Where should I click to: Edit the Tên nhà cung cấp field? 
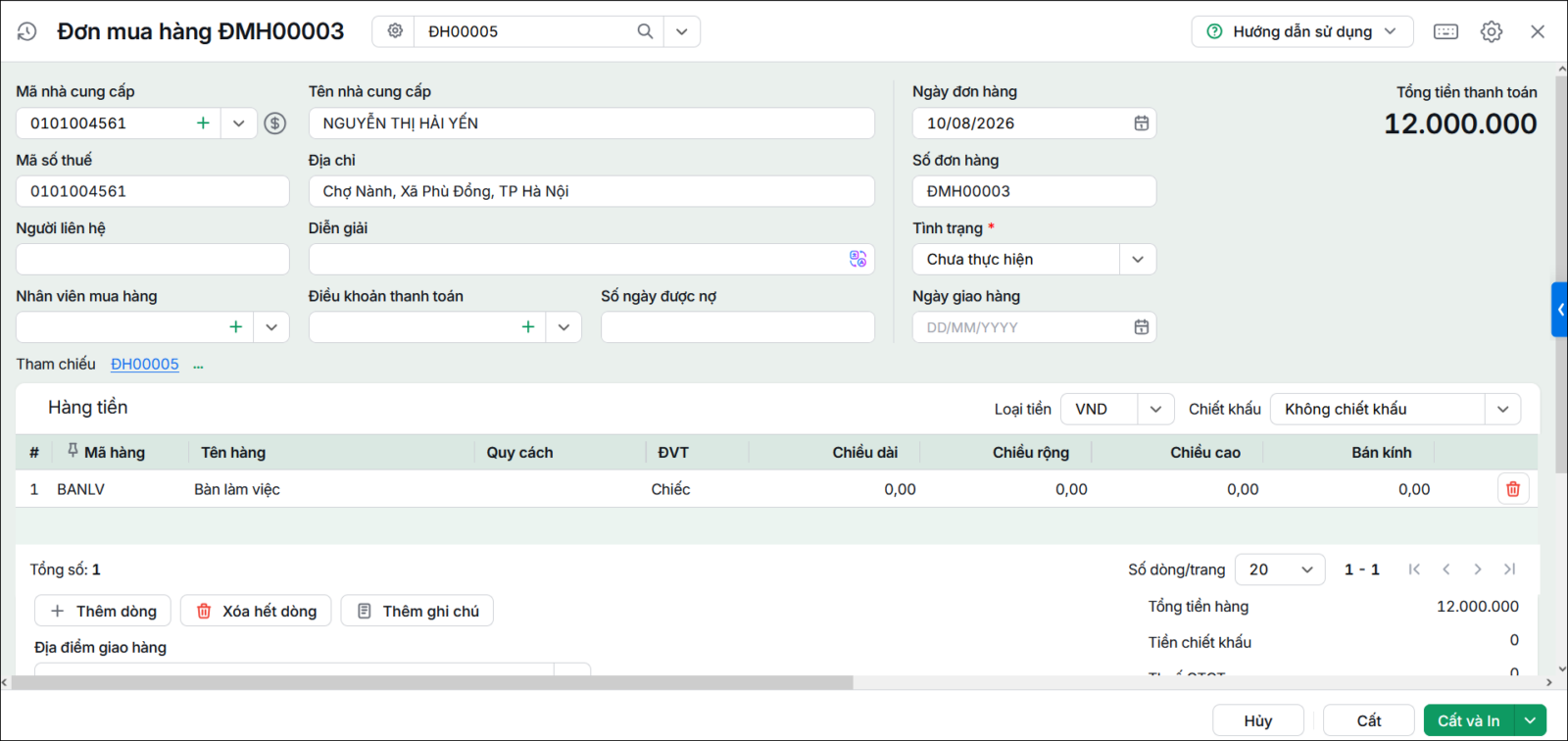tap(591, 123)
